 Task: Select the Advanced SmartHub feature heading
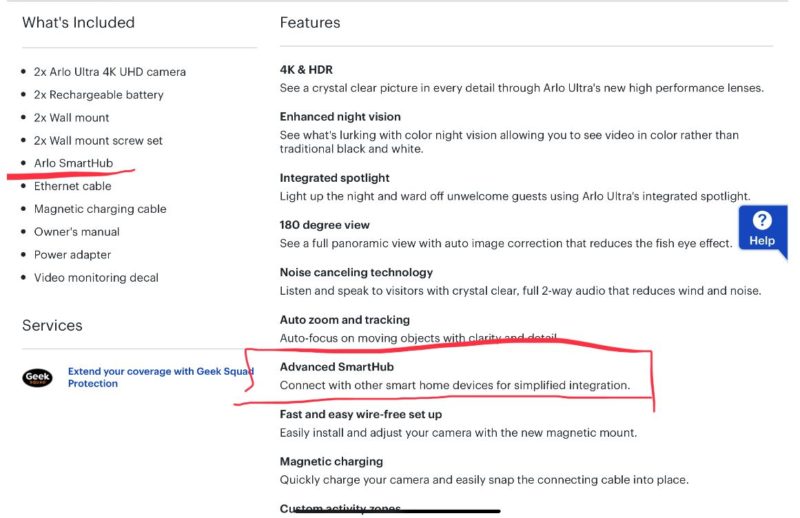point(337,367)
